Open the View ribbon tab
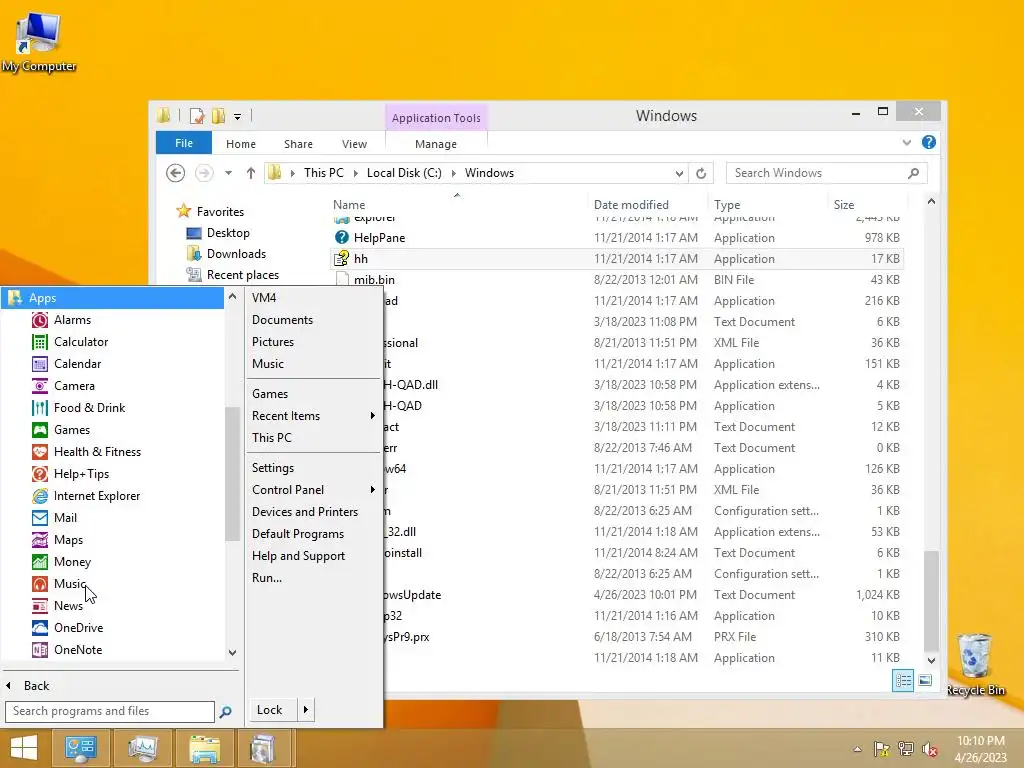Viewport: 1024px width, 768px height. 354,144
